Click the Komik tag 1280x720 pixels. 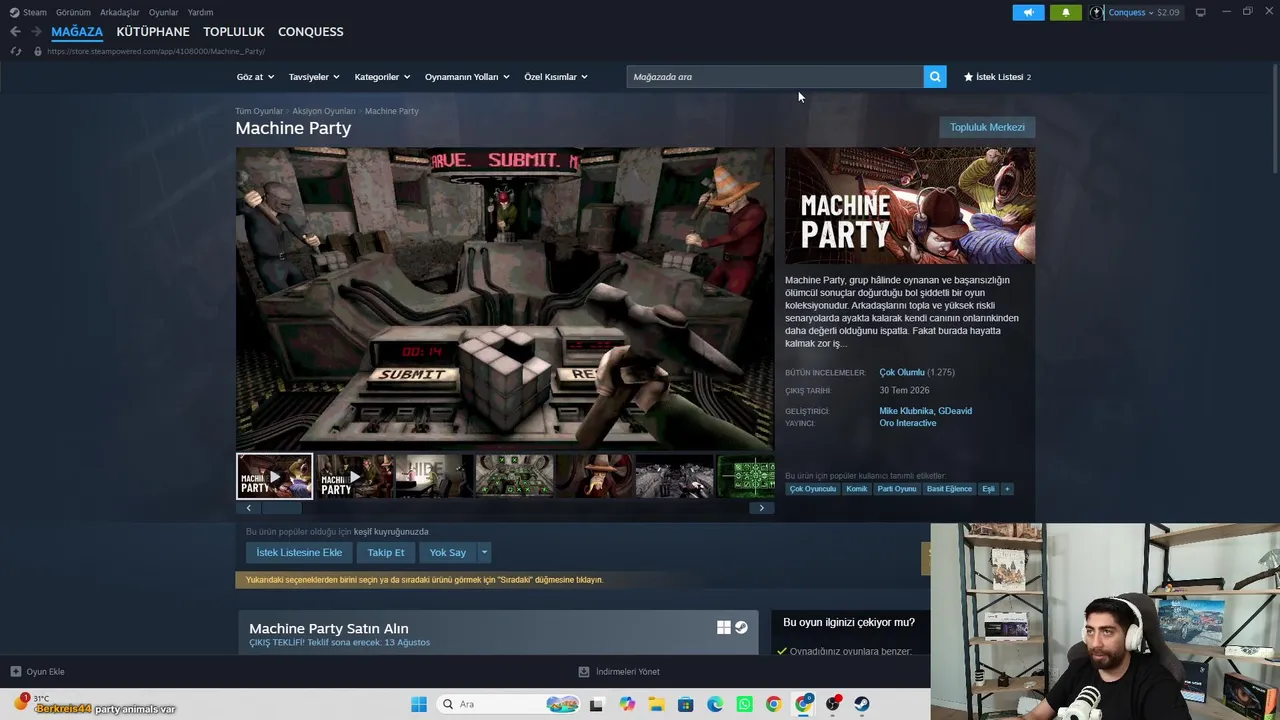pyautogui.click(x=857, y=489)
